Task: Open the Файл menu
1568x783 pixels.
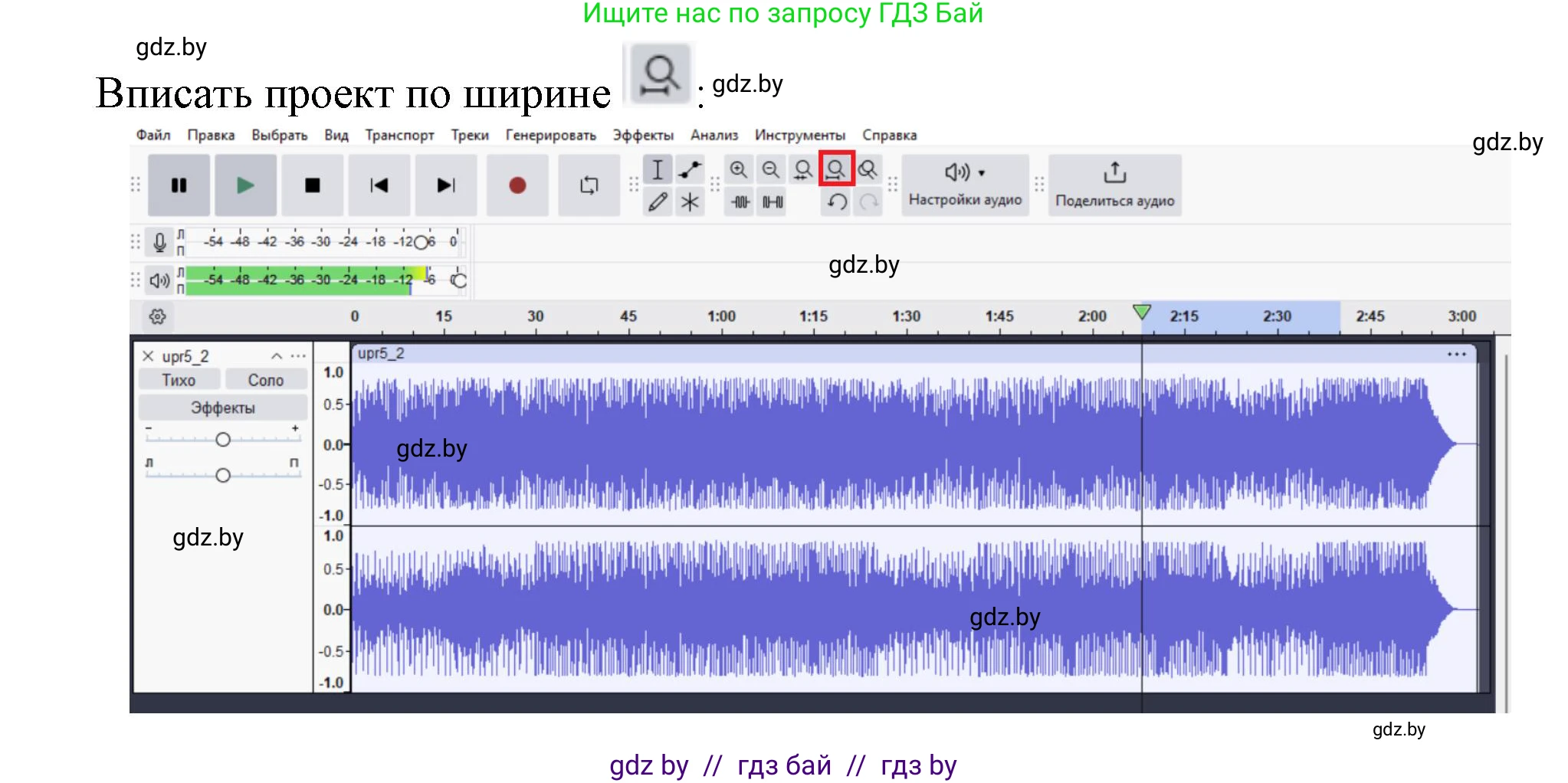Action: [x=153, y=136]
